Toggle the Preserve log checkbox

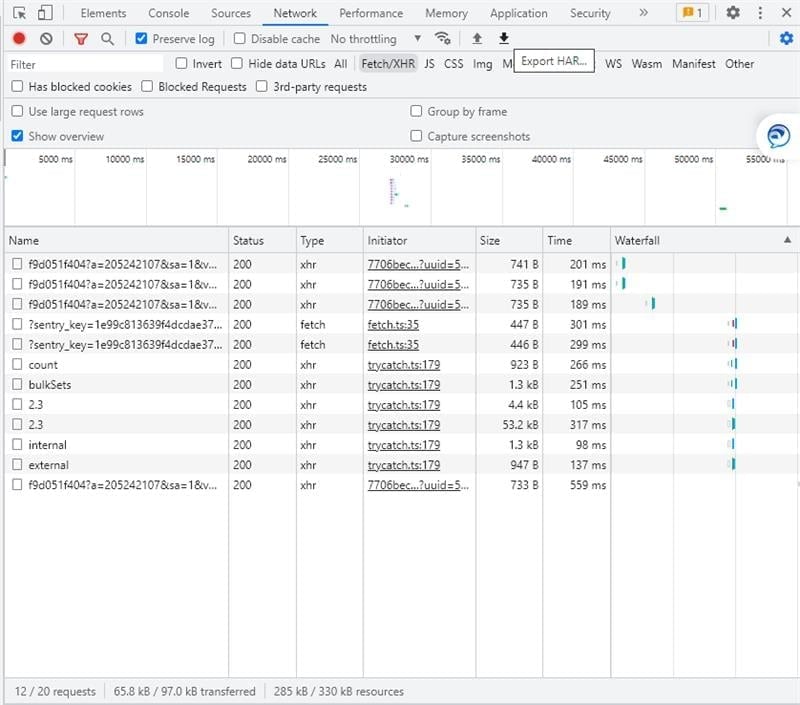click(x=141, y=38)
